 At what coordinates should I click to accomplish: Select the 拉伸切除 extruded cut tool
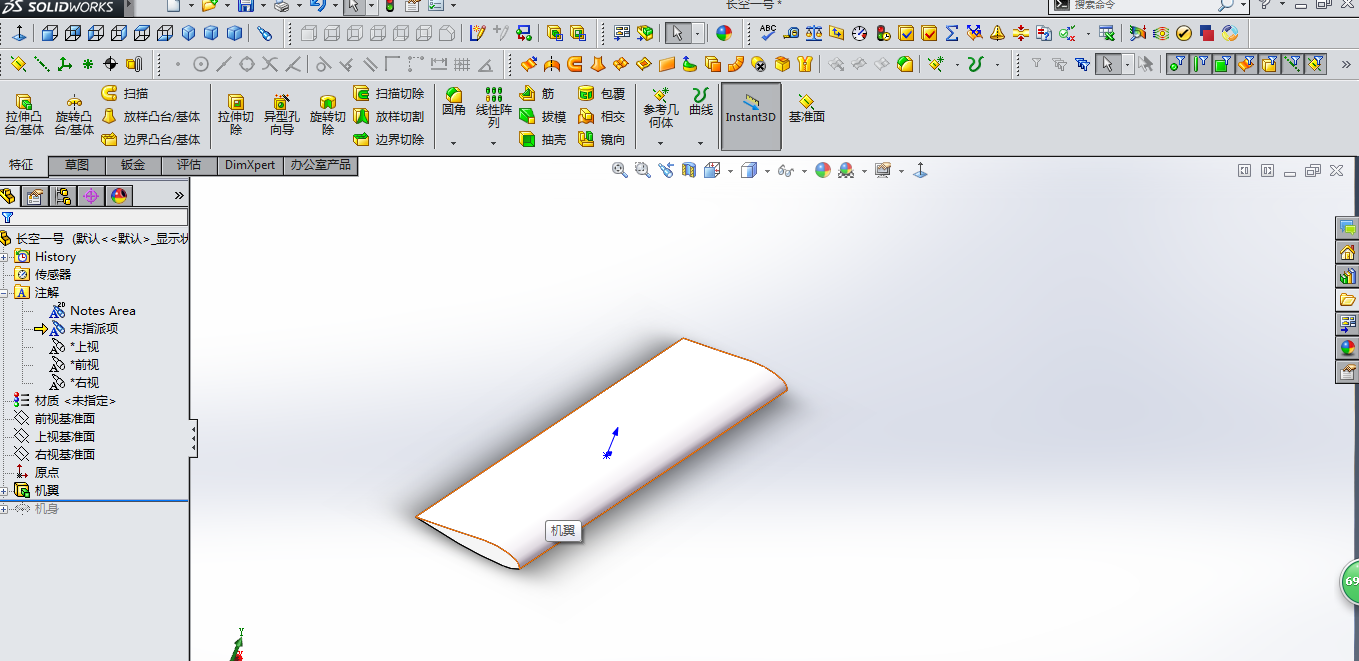click(236, 114)
